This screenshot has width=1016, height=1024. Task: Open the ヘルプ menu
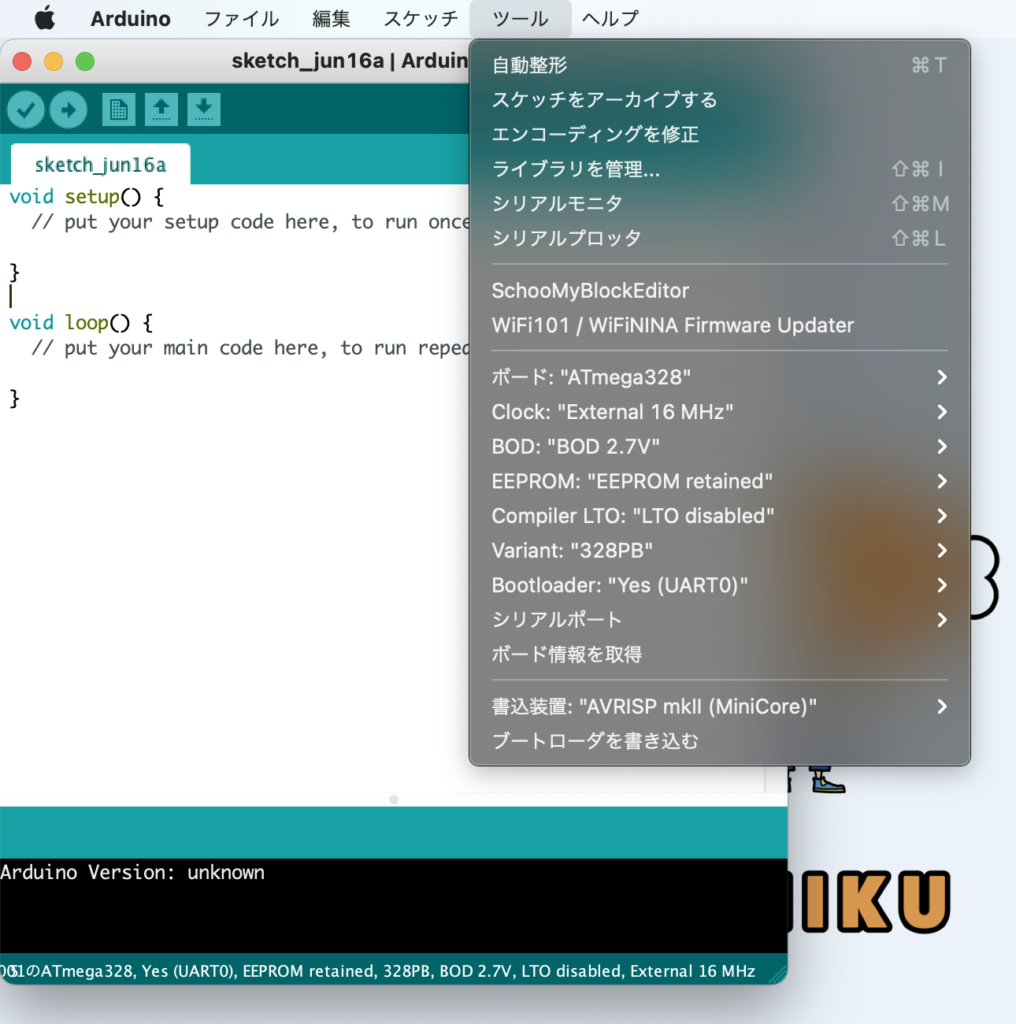click(x=611, y=18)
